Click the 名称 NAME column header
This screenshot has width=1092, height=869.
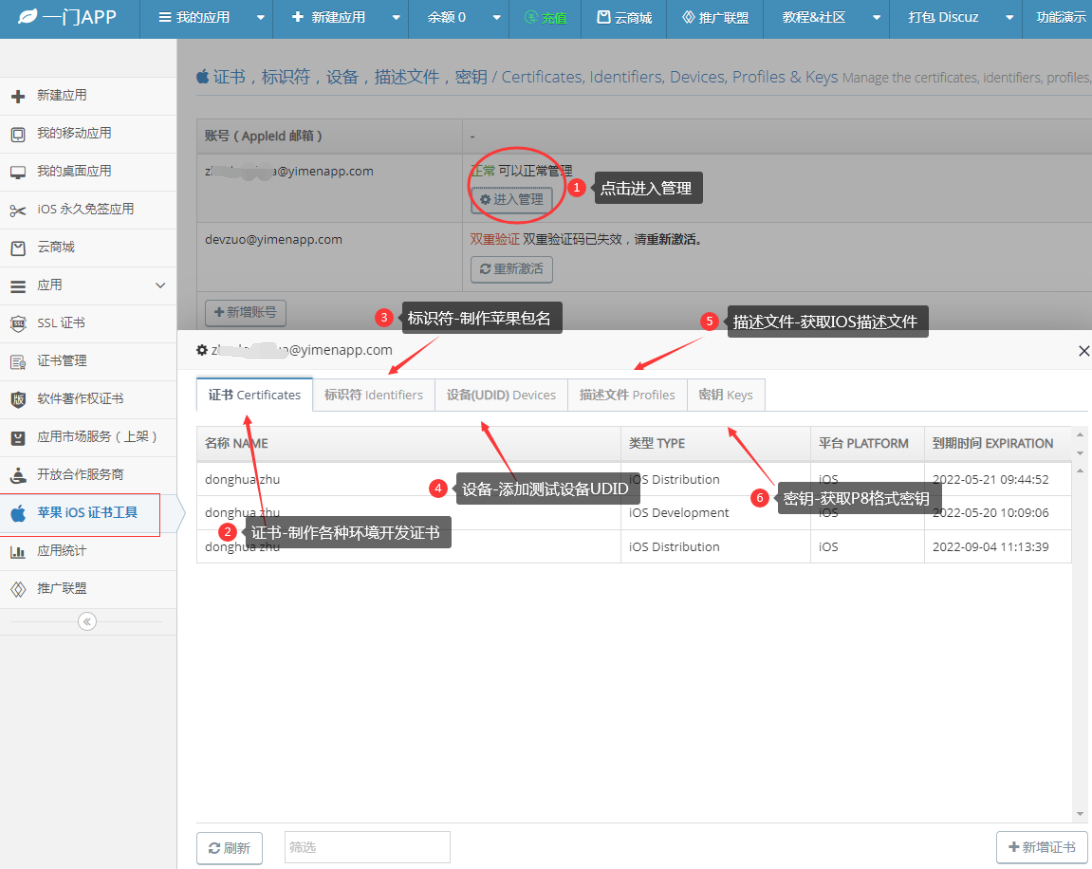coord(409,444)
